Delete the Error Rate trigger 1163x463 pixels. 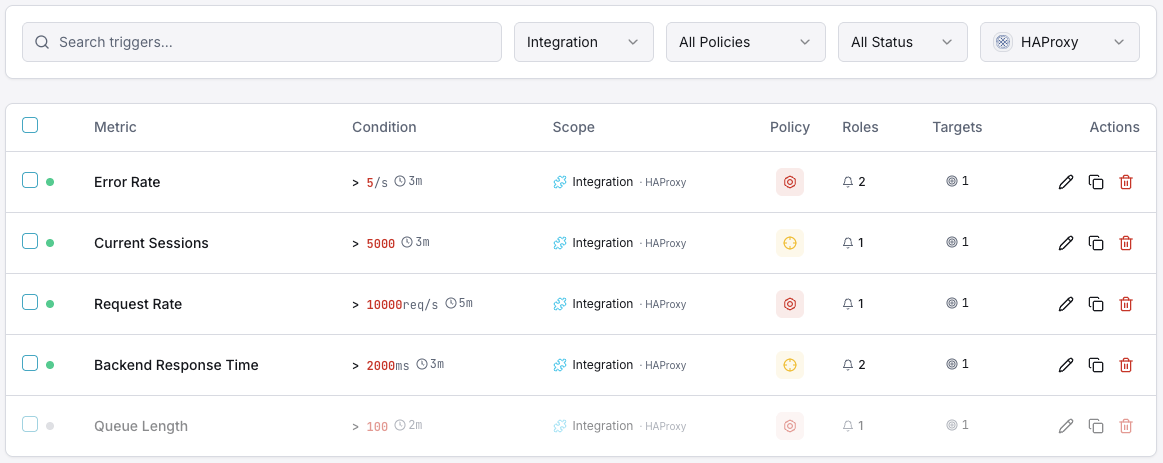point(1126,182)
